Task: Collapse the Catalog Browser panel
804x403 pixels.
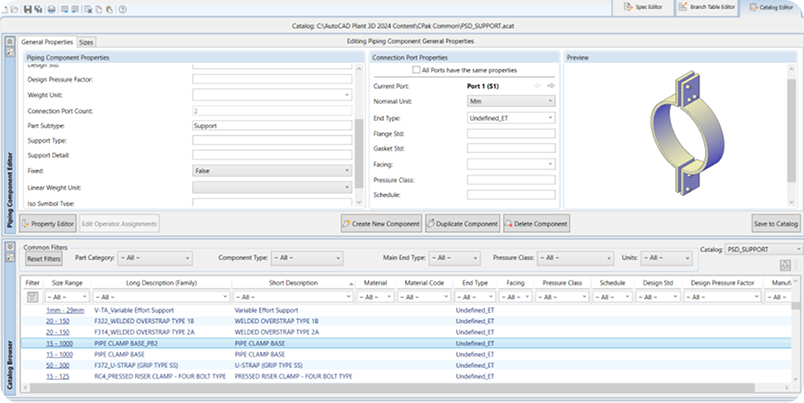Action: coord(10,245)
